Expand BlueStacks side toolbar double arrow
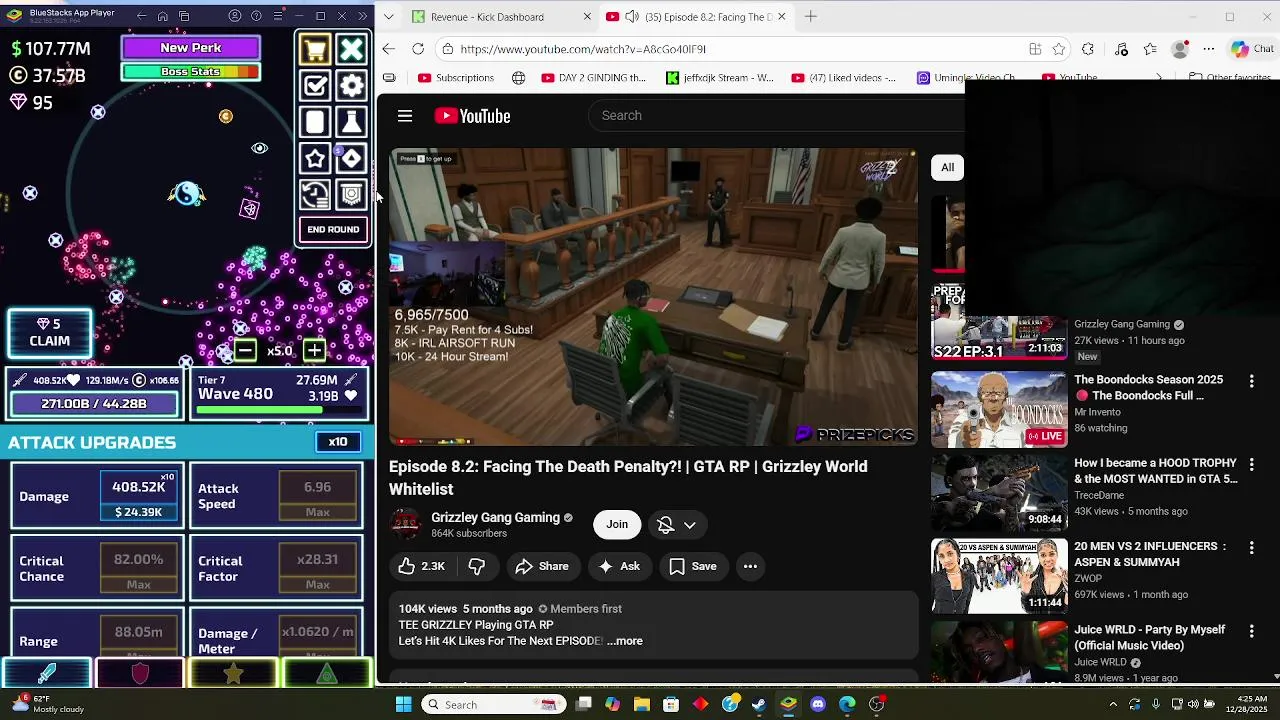This screenshot has width=1280, height=720. [362, 16]
